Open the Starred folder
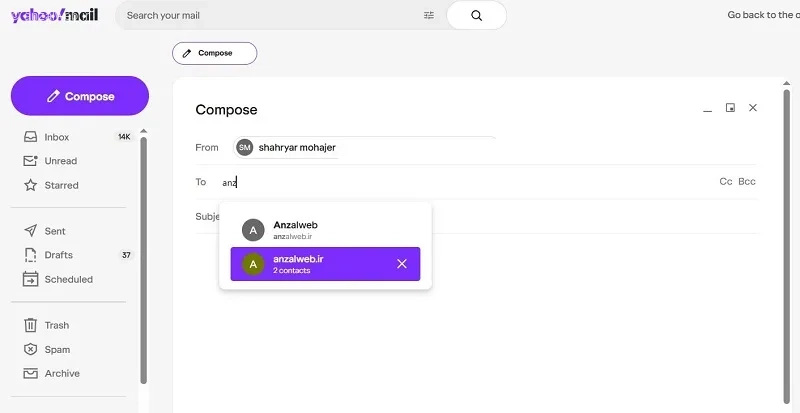 coord(61,185)
